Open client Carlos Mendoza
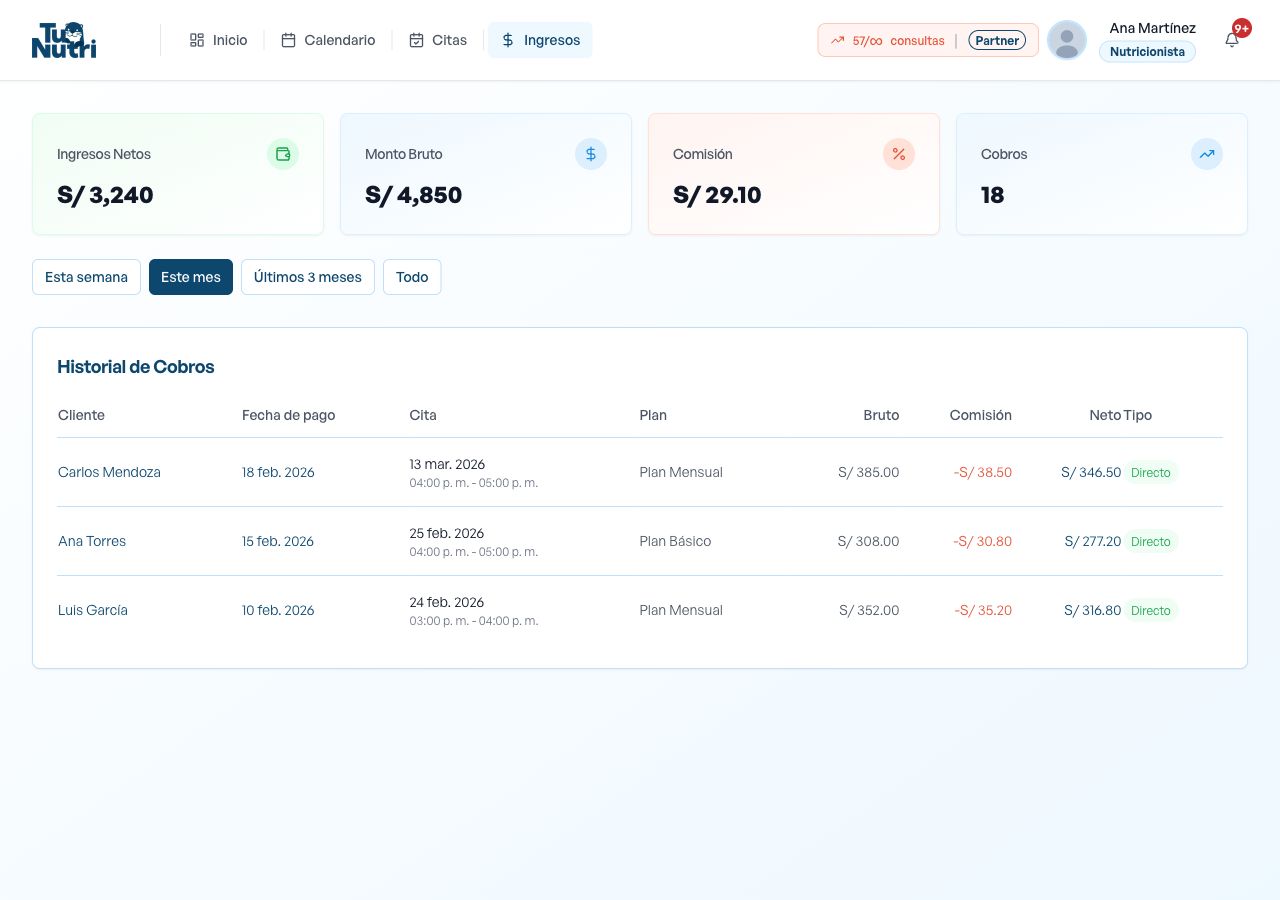The height and width of the screenshot is (900, 1280). [x=109, y=472]
